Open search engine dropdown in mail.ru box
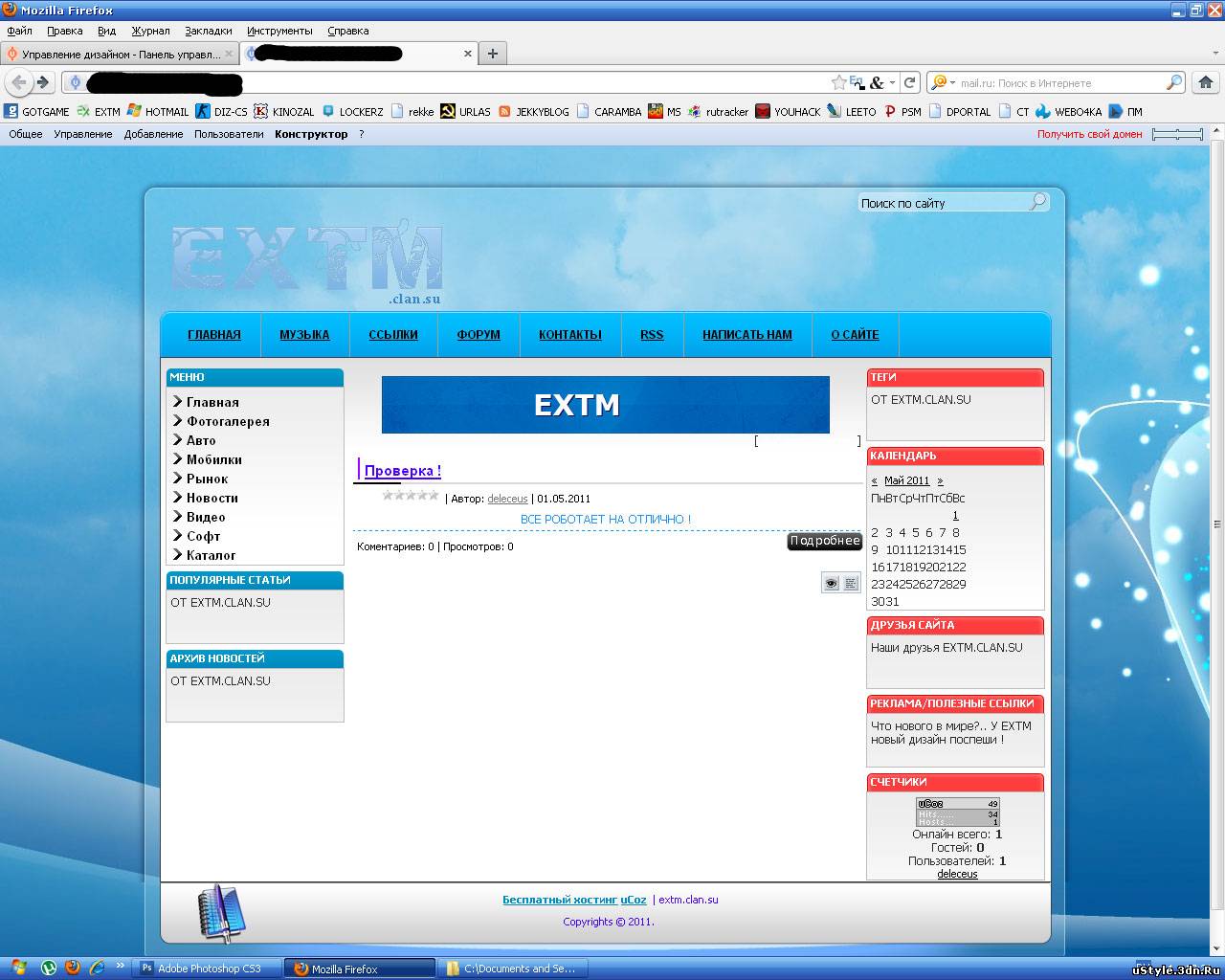1225x980 pixels. coord(944,82)
